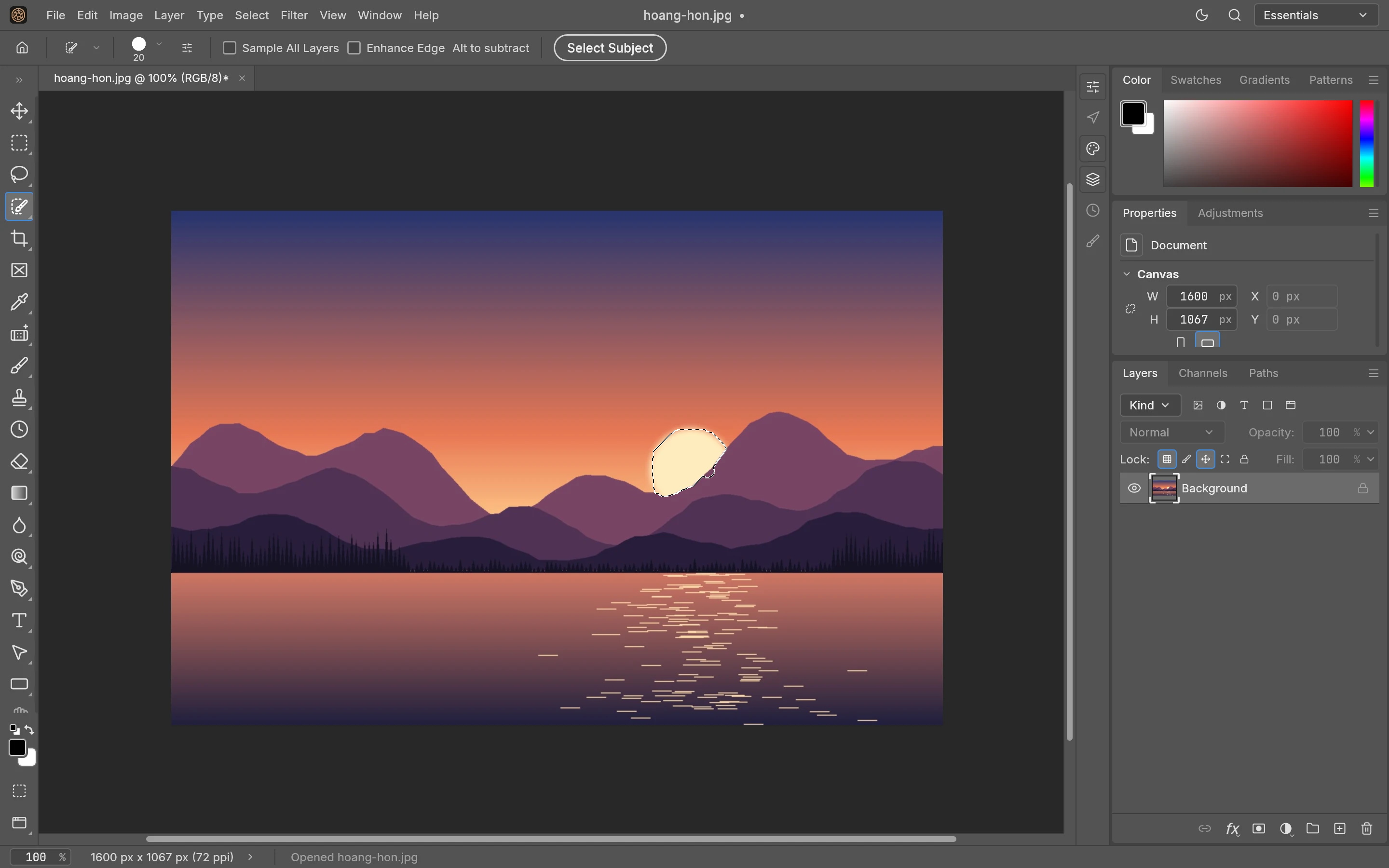Collapse the Canvas section
Viewport: 1389px width, 868px height.
point(1127,274)
